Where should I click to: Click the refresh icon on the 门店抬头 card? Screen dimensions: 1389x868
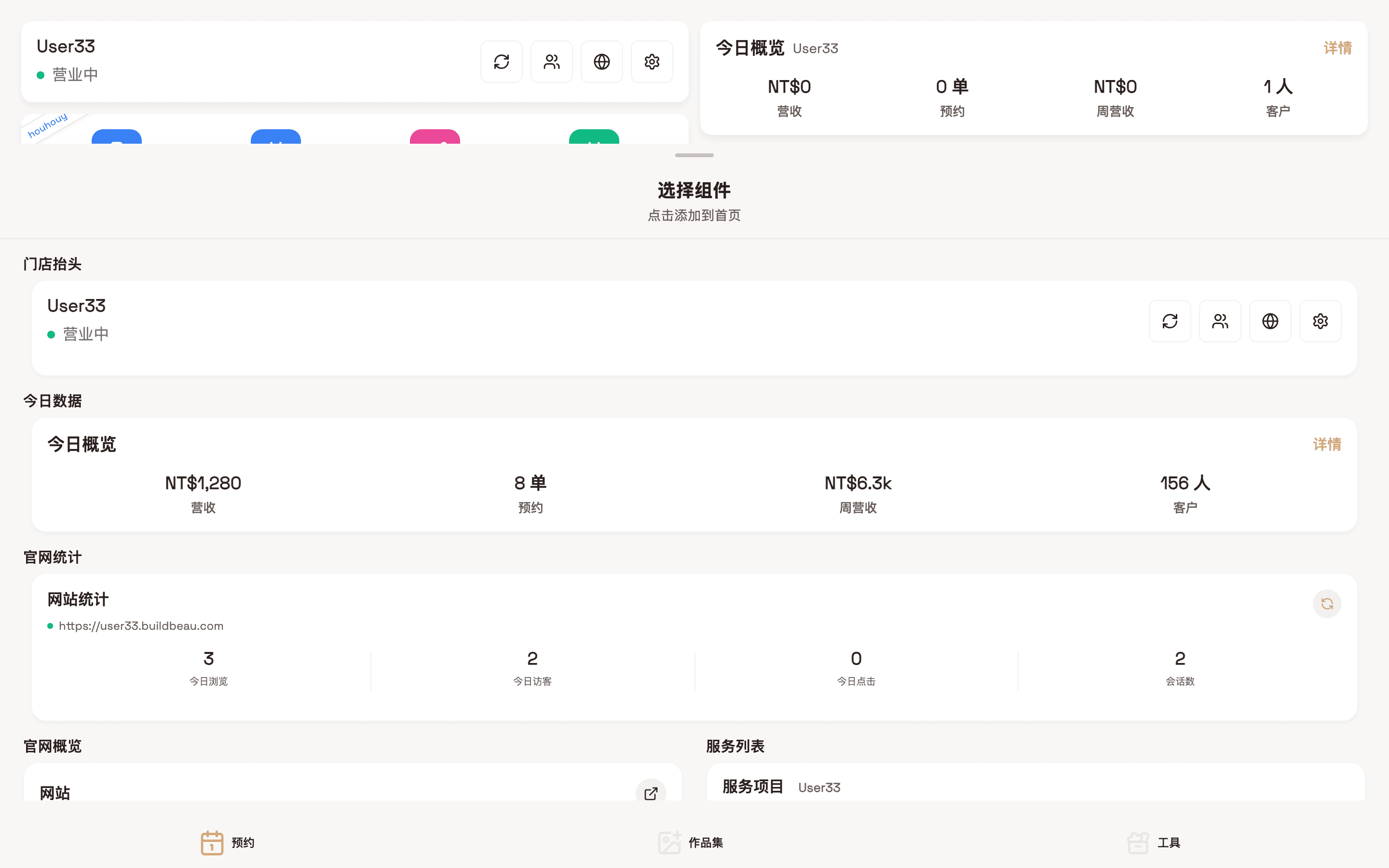[x=1171, y=321]
